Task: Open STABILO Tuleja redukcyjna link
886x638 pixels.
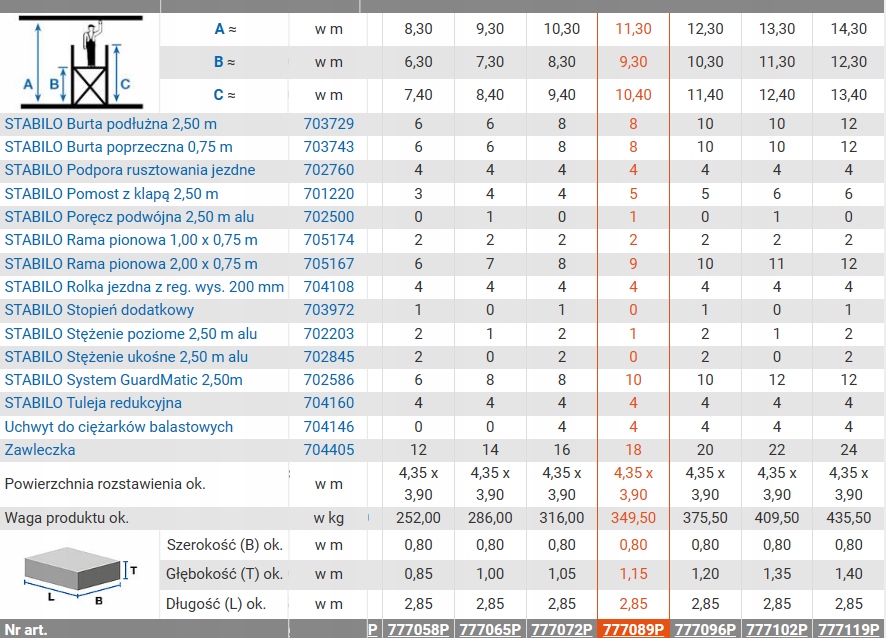Action: pyautogui.click(x=93, y=403)
